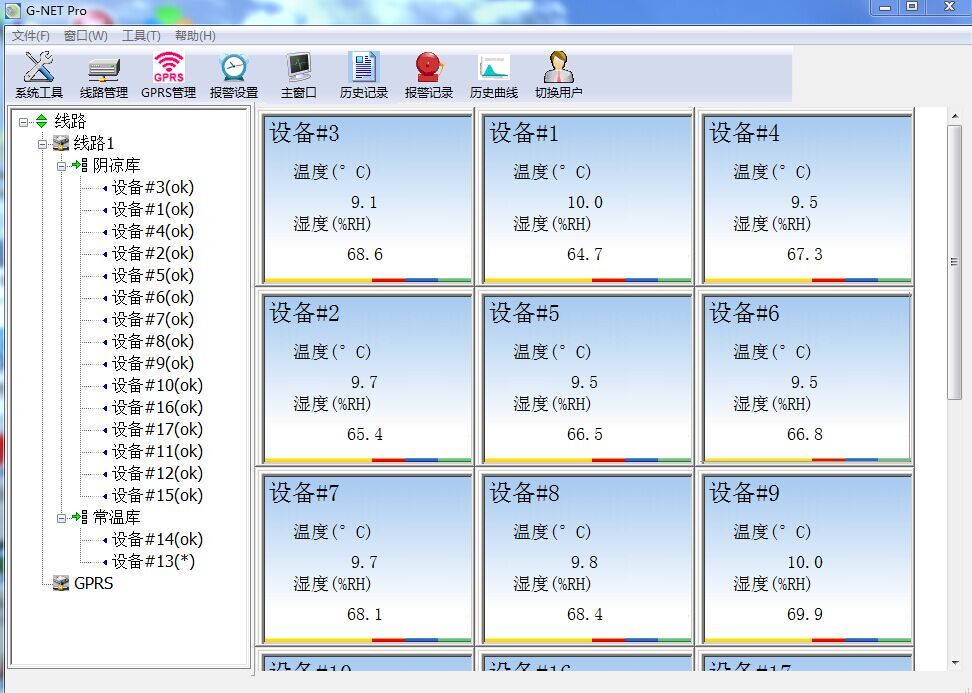The height and width of the screenshot is (693, 972).
Task: Collapse the 线路 root tree node
Action: [23, 122]
